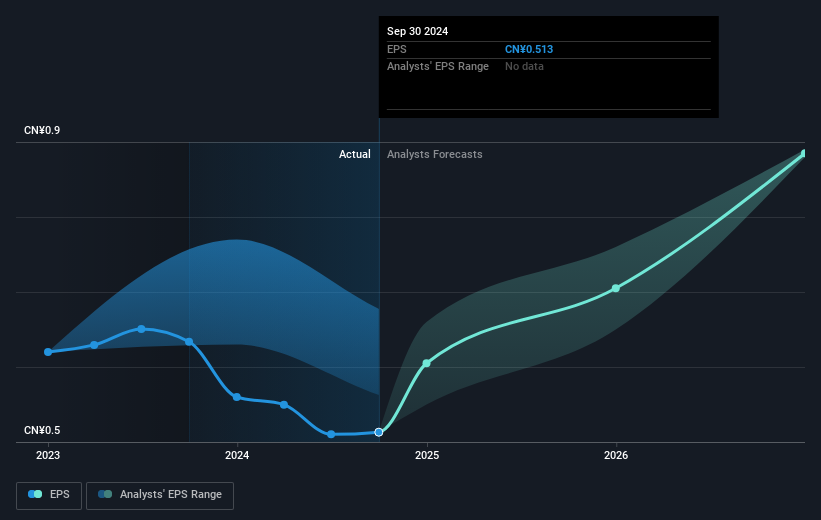Click the 2024 x-axis label
Image resolution: width=821 pixels, height=520 pixels.
click(237, 455)
